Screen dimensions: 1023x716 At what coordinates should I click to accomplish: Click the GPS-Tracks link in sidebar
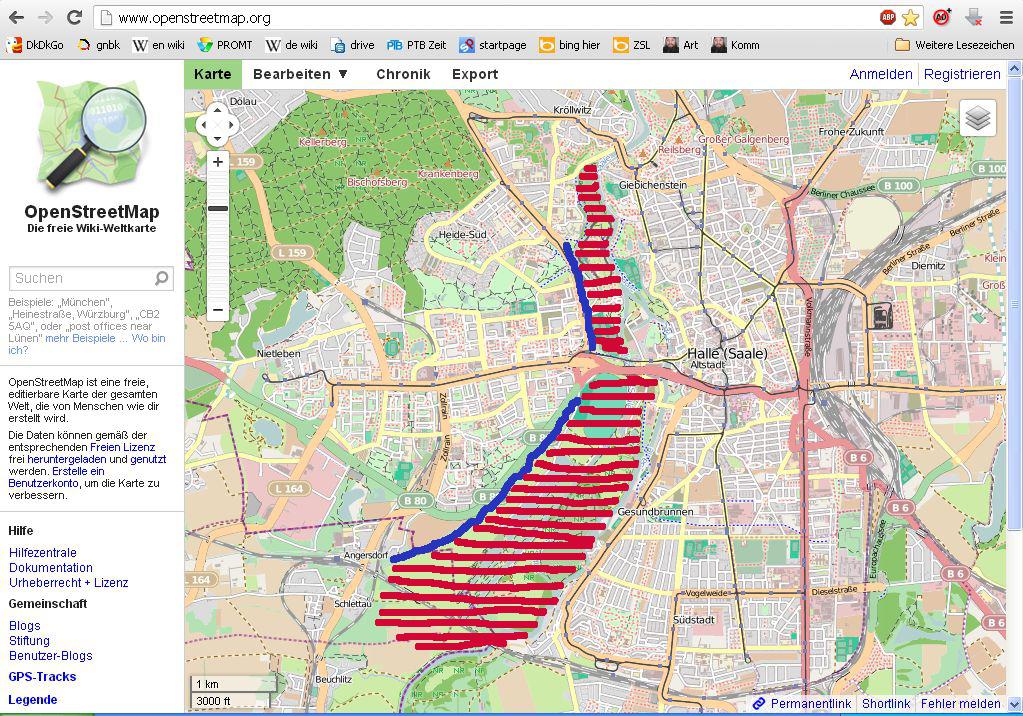tap(42, 677)
